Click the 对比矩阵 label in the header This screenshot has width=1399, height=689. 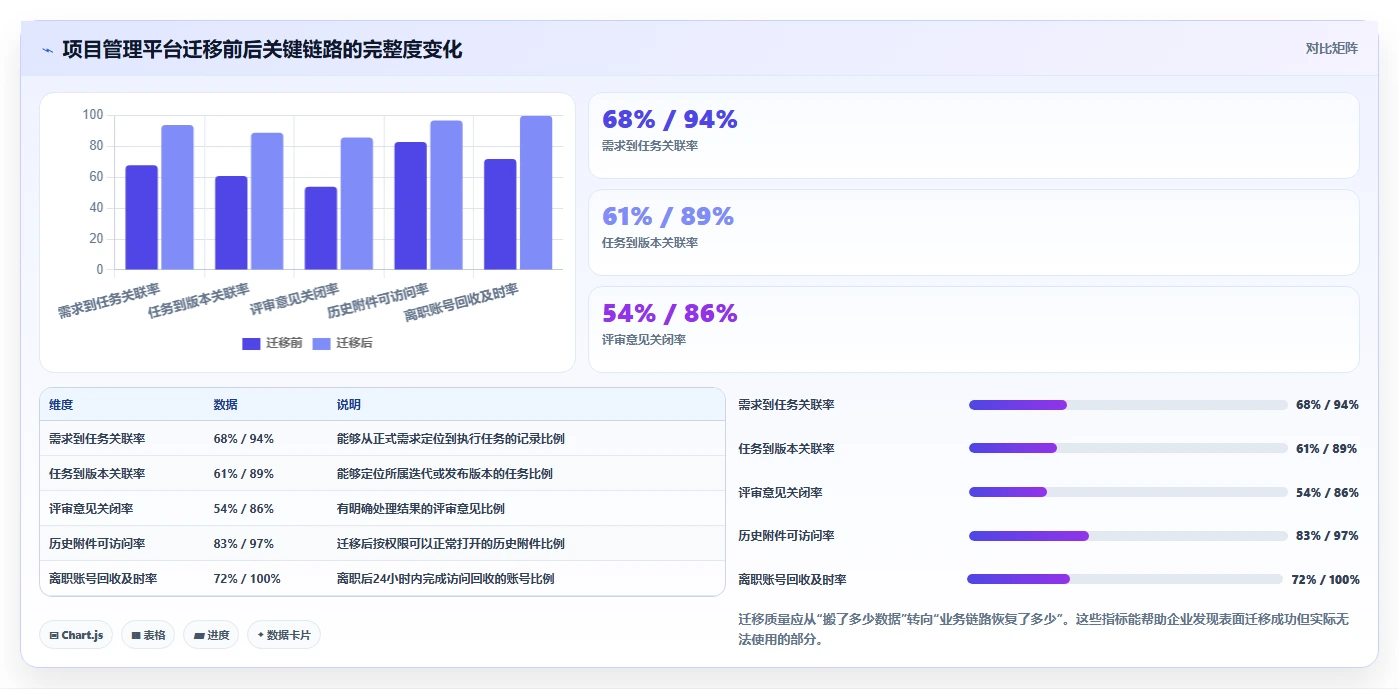[x=1331, y=48]
